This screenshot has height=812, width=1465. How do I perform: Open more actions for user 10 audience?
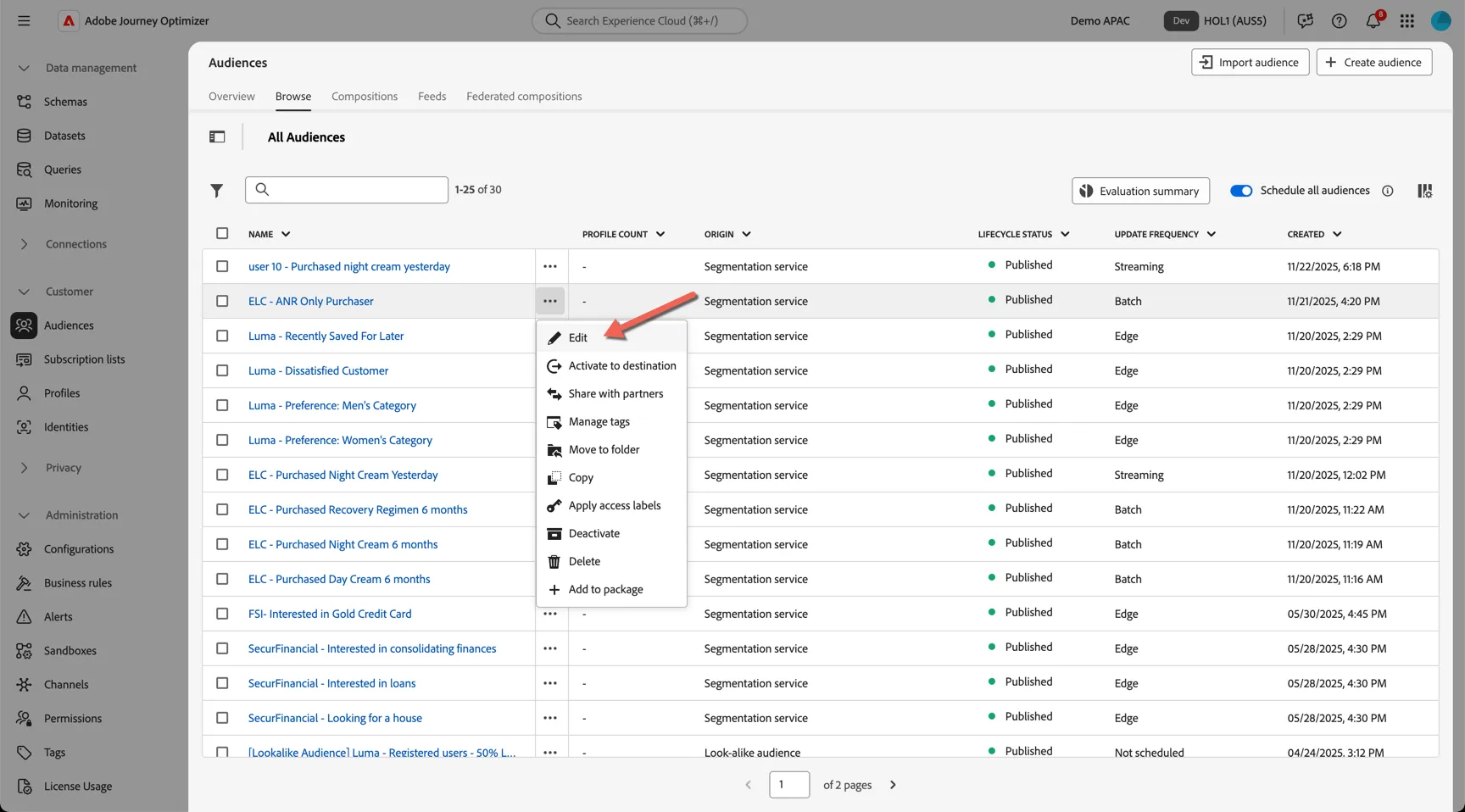point(550,266)
